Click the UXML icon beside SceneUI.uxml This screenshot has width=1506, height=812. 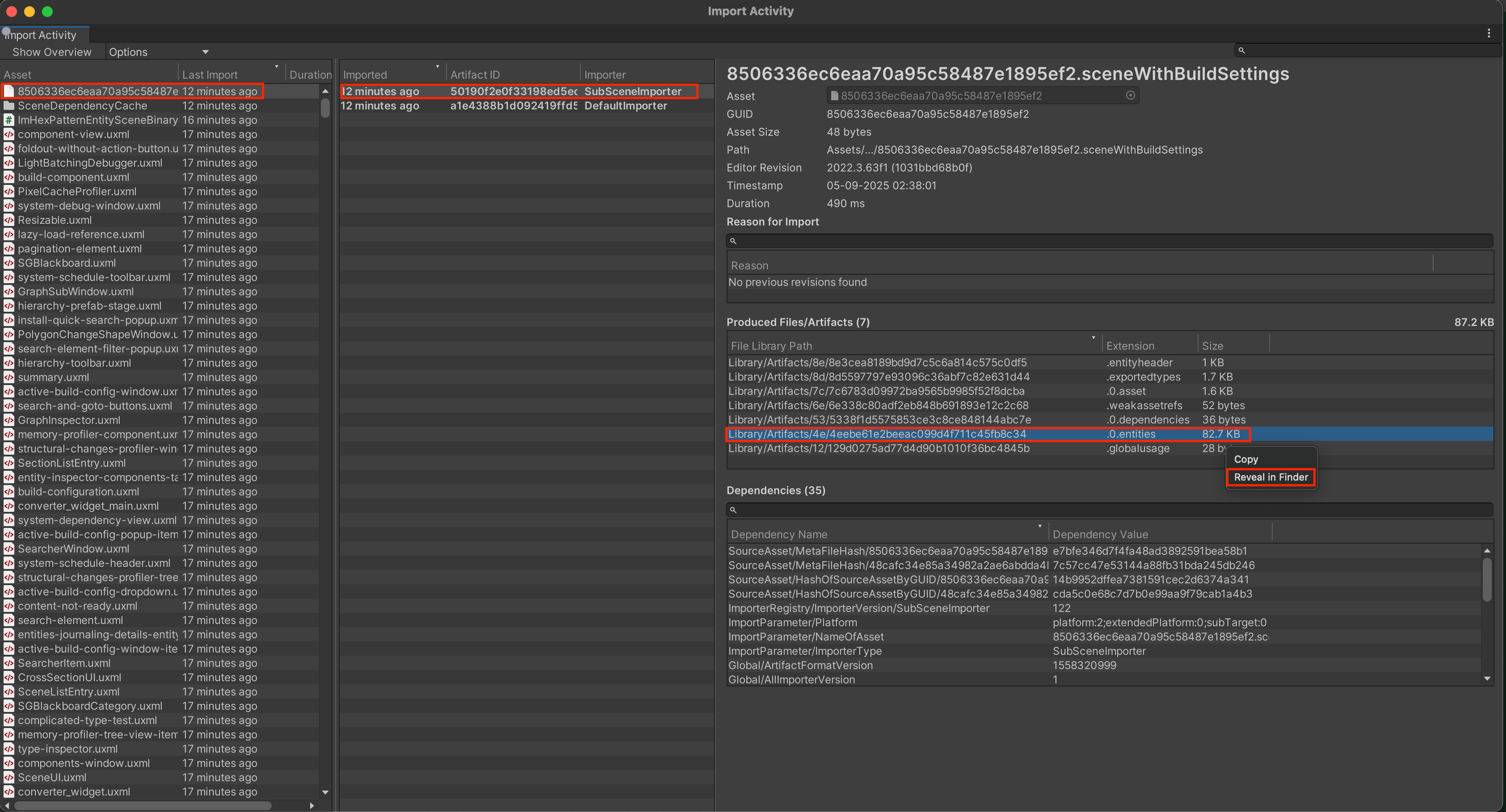tap(9, 778)
